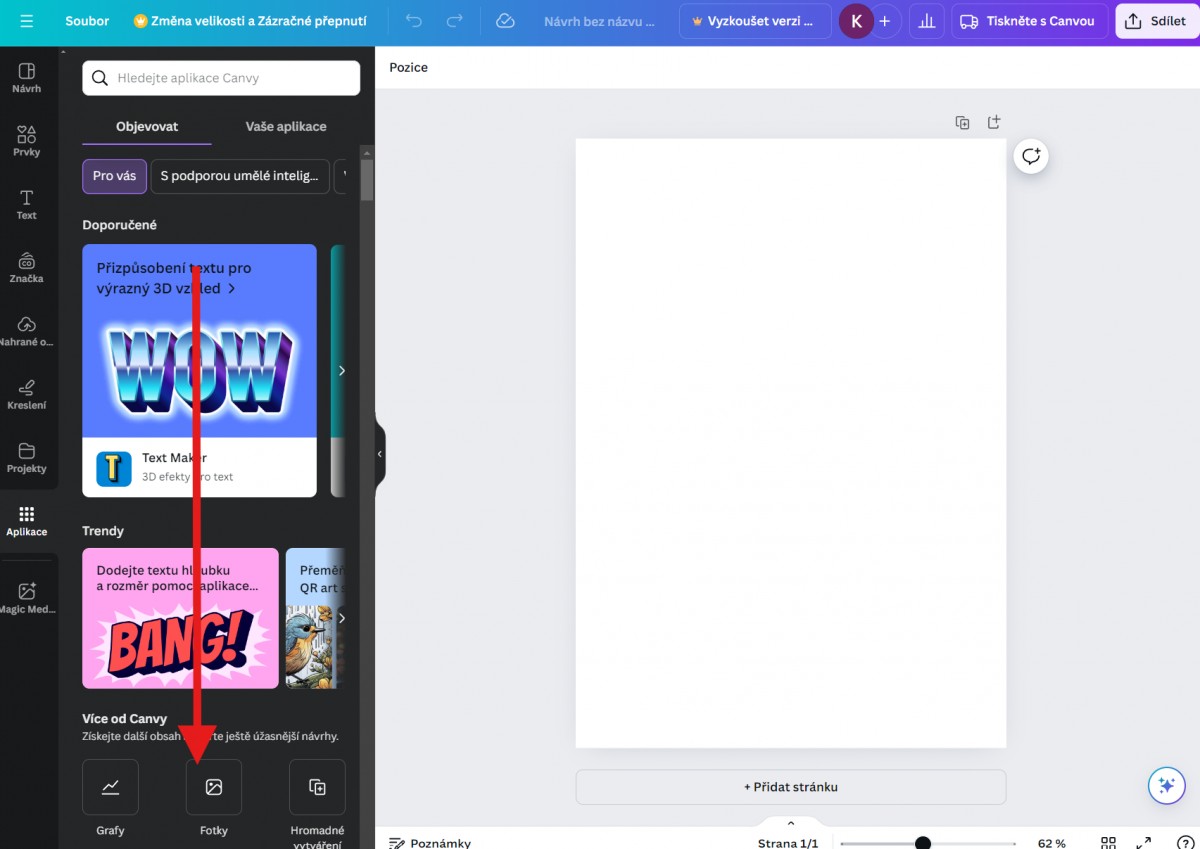The height and width of the screenshot is (849, 1200).
Task: Open Změna velikosti a Zázračné přepnutí
Action: 250,21
